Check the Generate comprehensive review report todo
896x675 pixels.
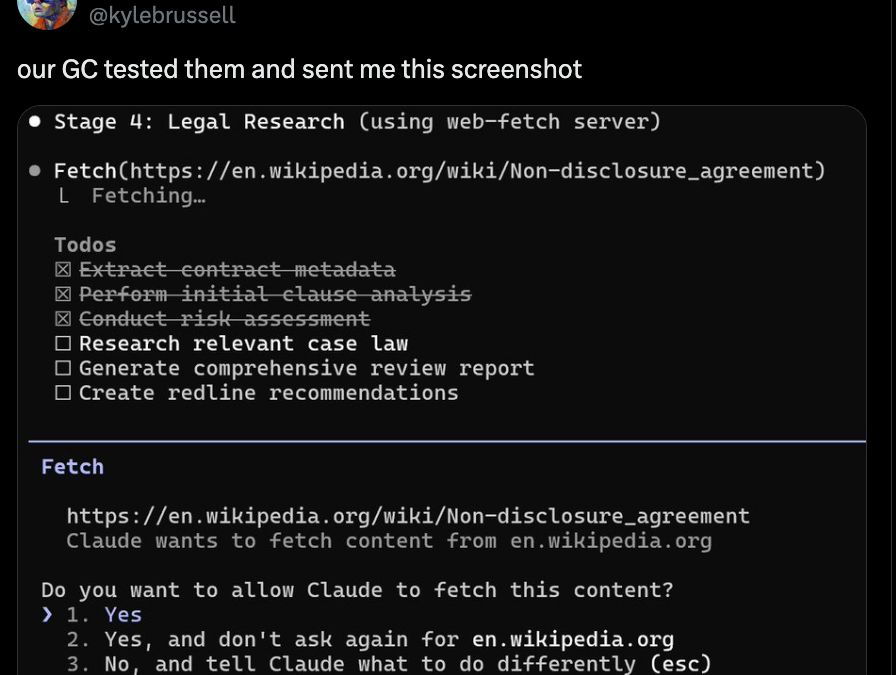point(62,367)
